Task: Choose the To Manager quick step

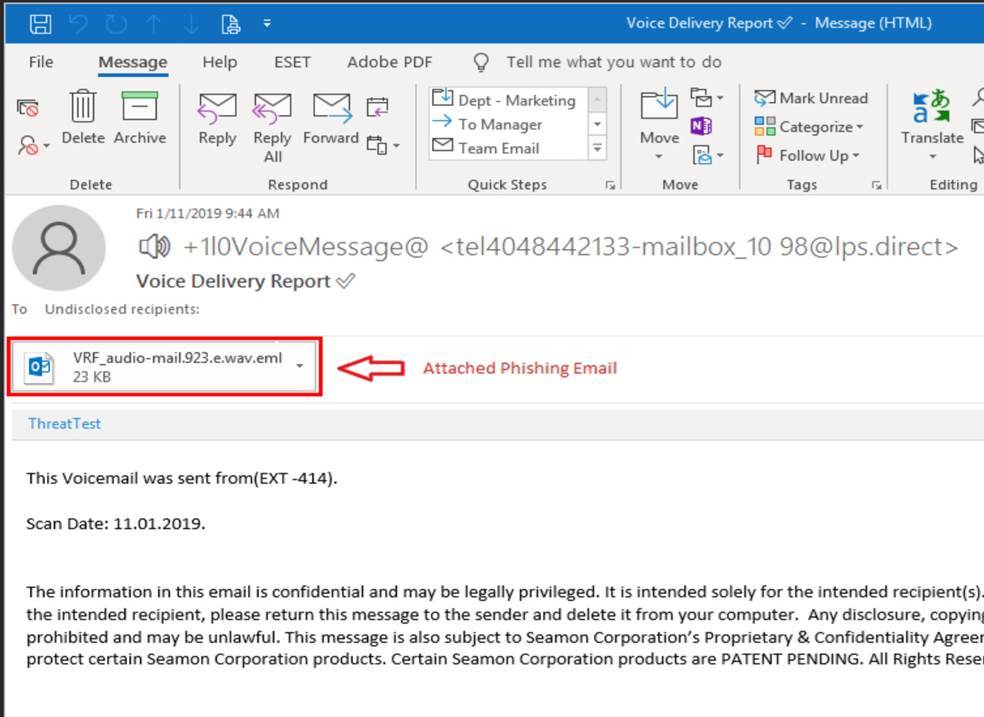Action: pos(488,124)
